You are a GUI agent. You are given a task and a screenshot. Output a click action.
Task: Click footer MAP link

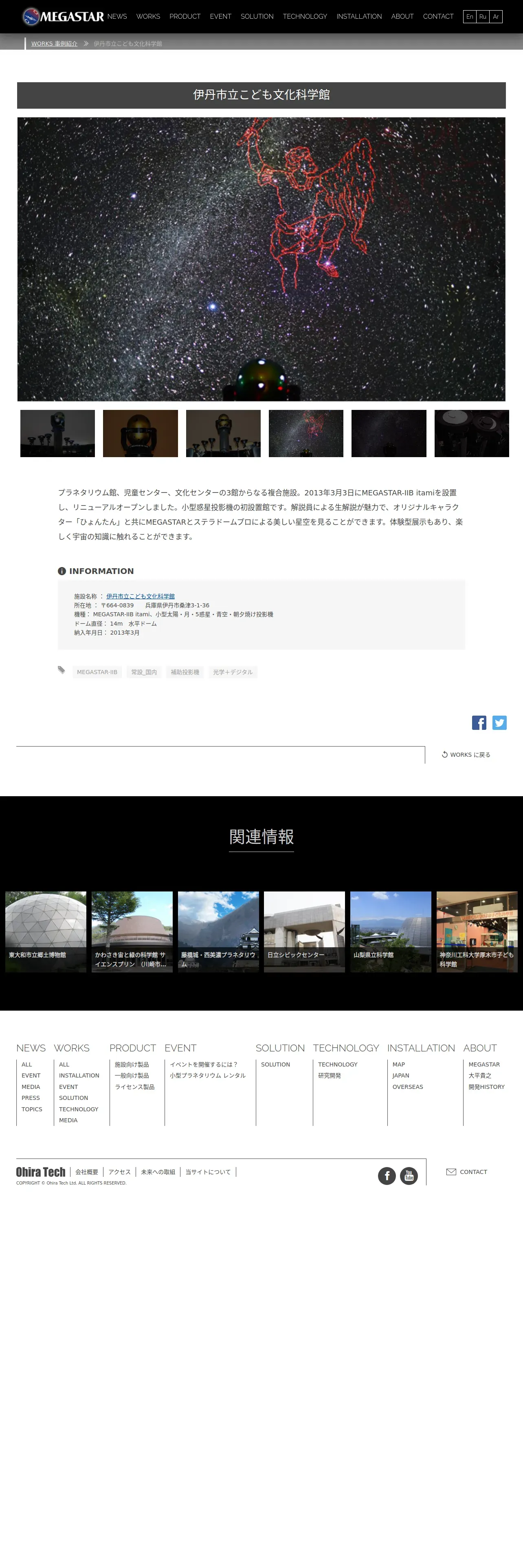(x=399, y=1064)
